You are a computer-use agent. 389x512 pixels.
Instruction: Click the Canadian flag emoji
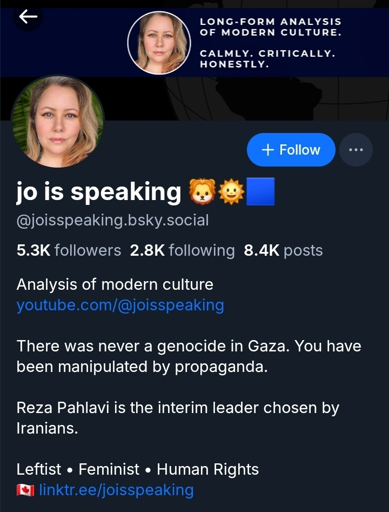pos(25,490)
